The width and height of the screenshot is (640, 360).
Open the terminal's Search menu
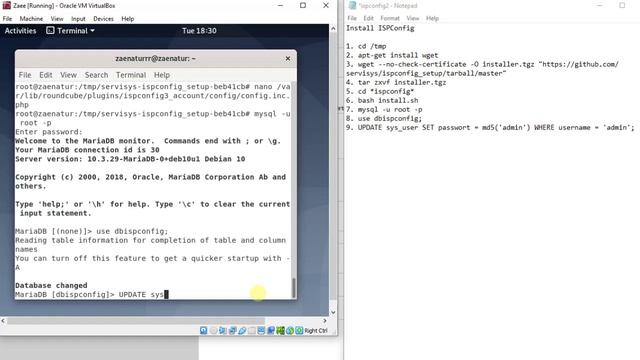pos(96,75)
